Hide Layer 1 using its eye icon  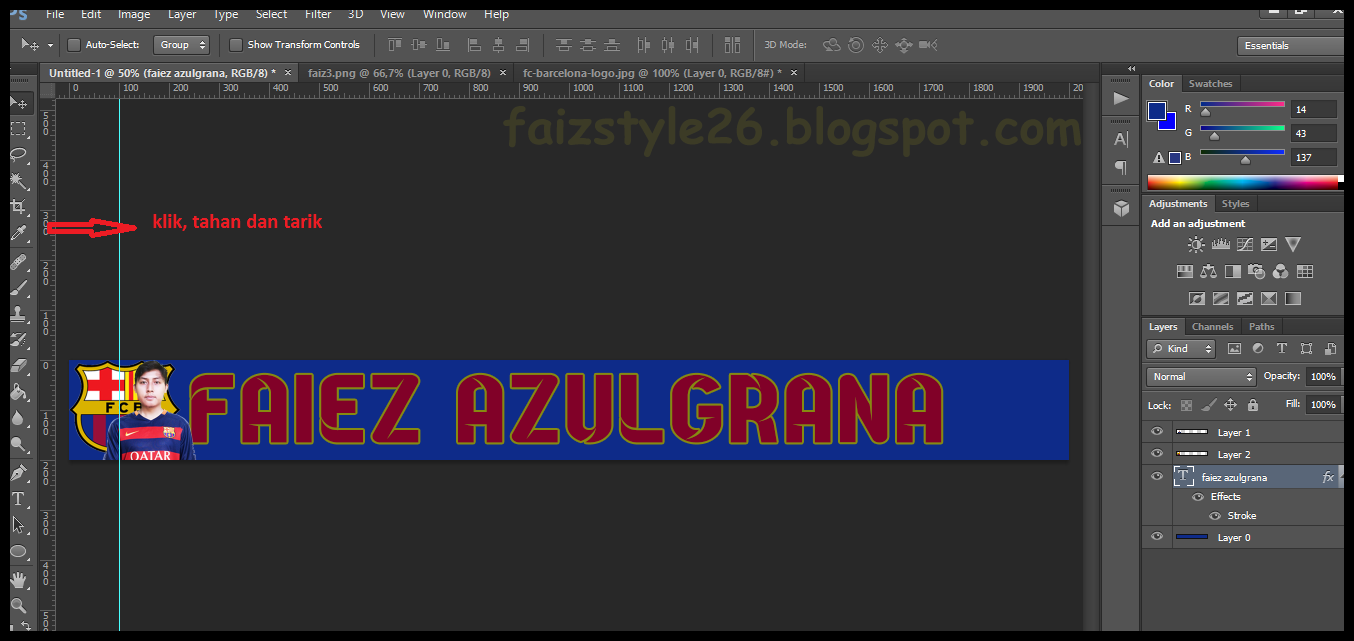[x=1157, y=432]
